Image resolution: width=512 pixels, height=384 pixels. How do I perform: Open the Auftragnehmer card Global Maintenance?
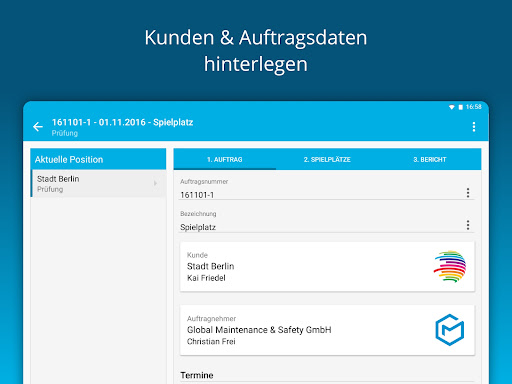tap(327, 330)
